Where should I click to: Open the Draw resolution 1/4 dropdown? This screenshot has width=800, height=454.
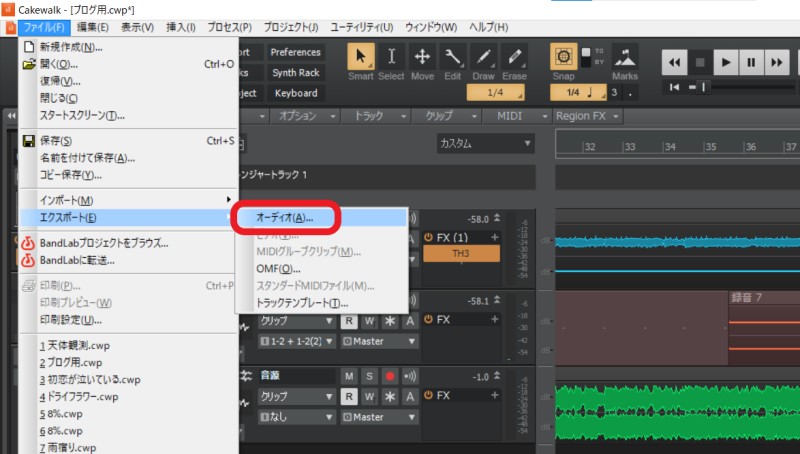[495, 92]
